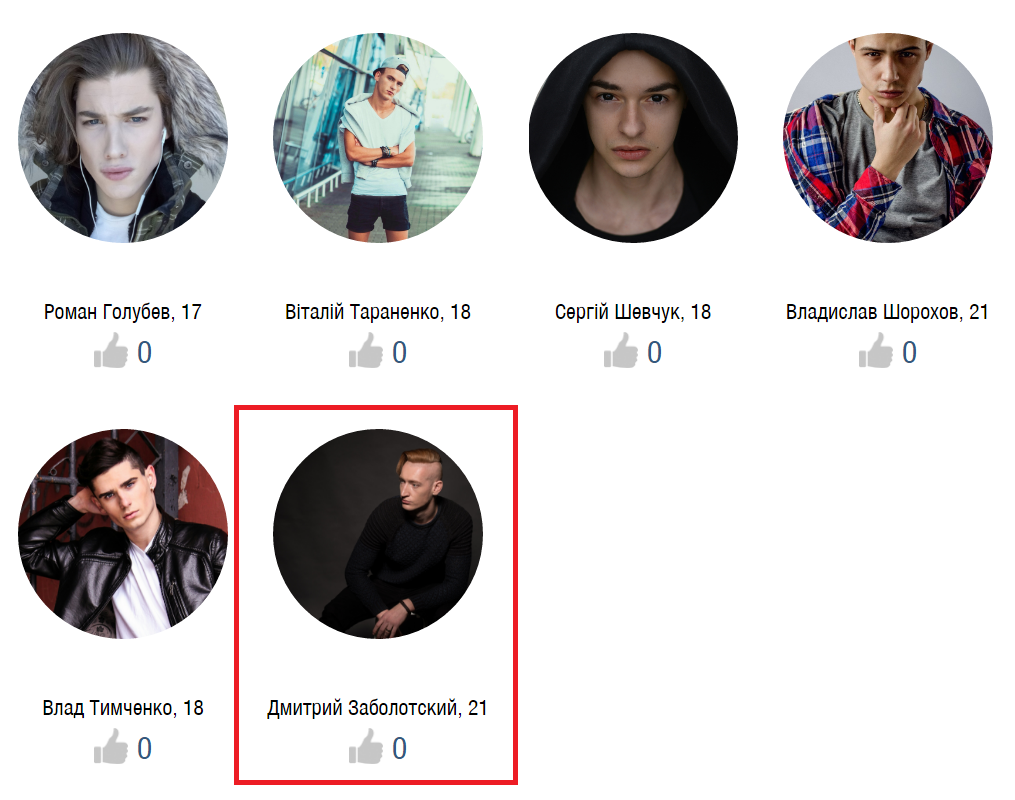Click vote count next to Роман Голубев's thumb

click(144, 353)
